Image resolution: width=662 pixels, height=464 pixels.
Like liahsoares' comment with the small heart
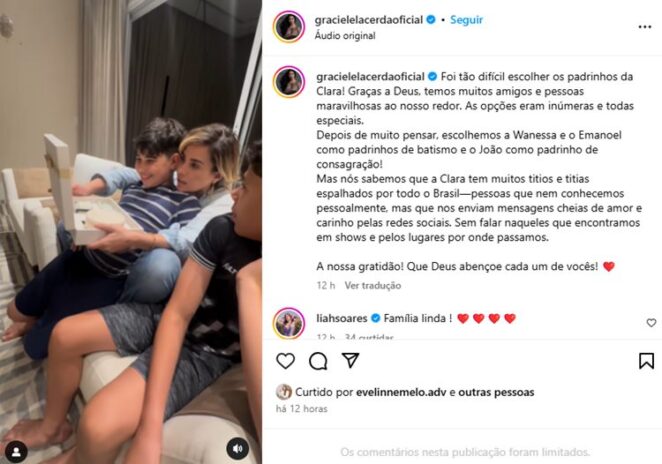pos(651,323)
